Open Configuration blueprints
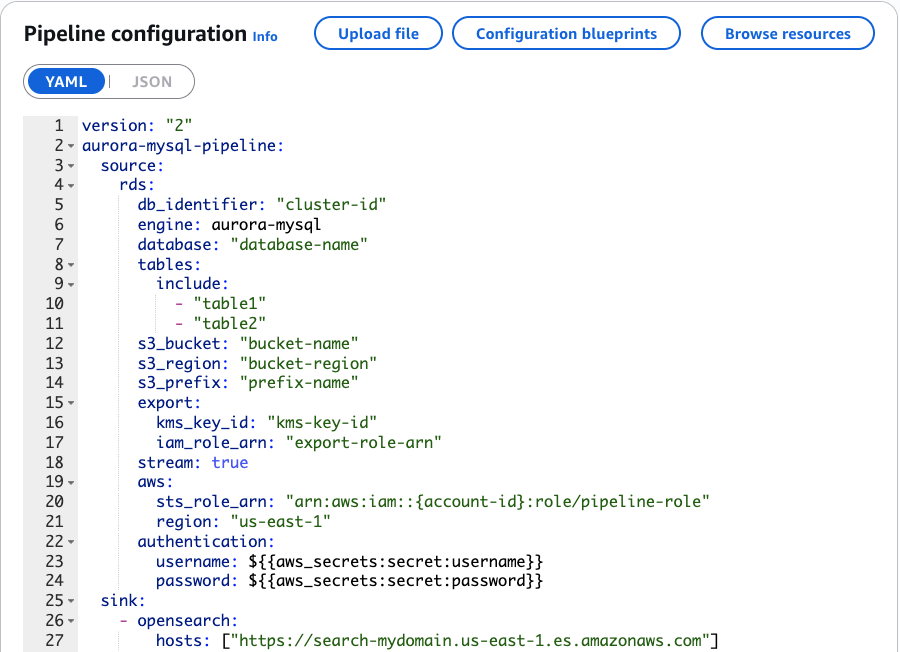Image resolution: width=900 pixels, height=652 pixels. coord(567,34)
